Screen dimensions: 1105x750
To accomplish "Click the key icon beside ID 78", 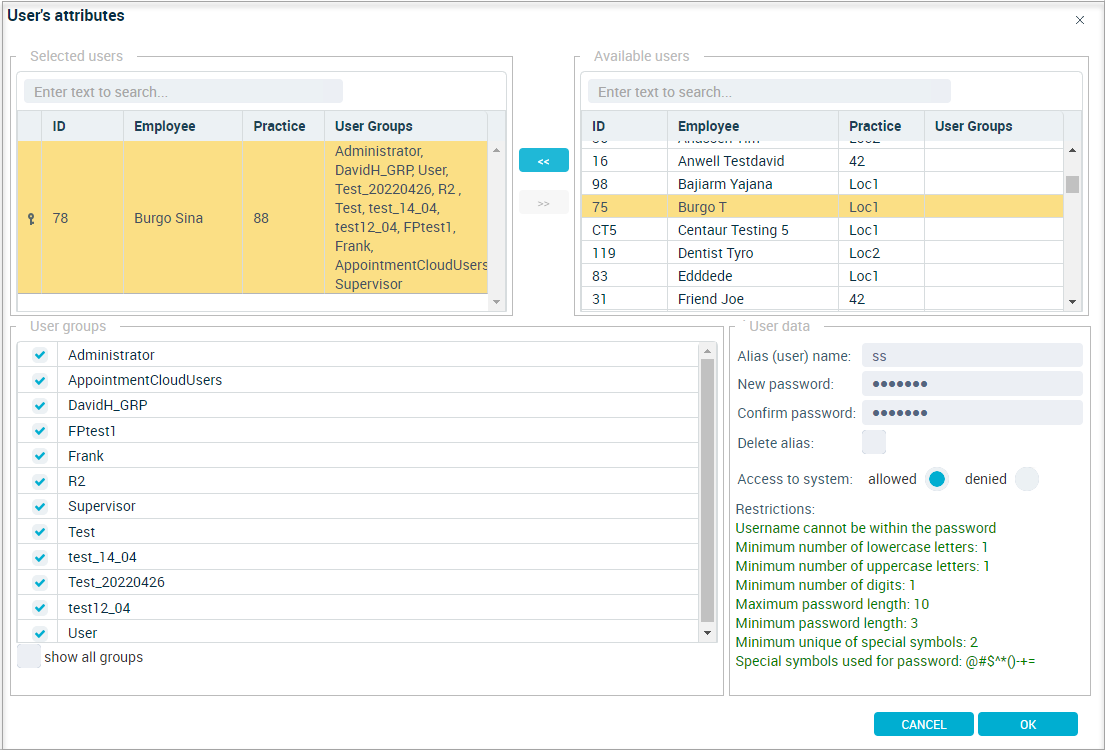I will [30, 219].
